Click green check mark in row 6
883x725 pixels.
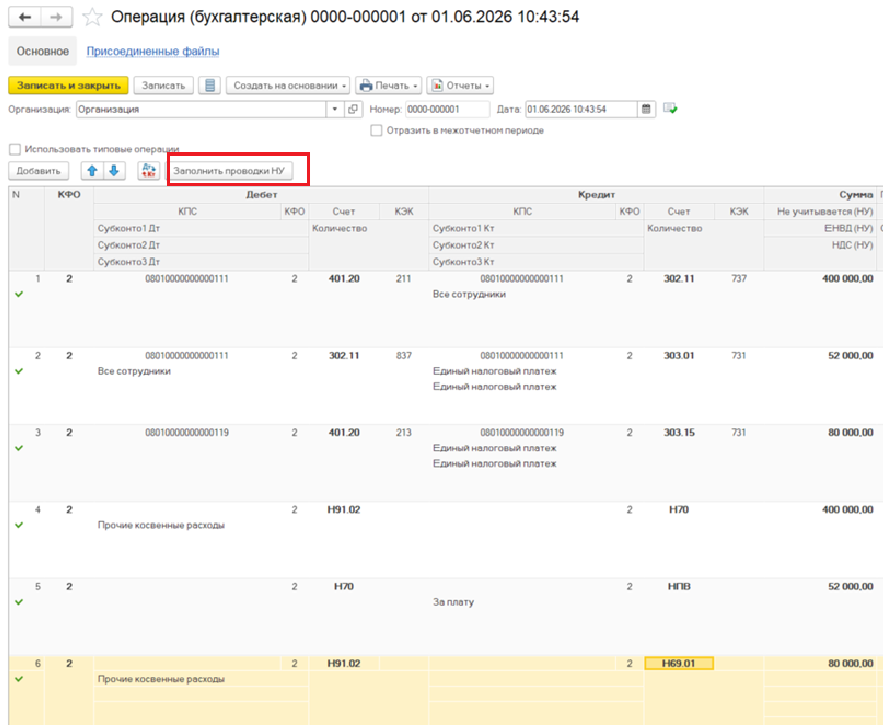click(19, 679)
